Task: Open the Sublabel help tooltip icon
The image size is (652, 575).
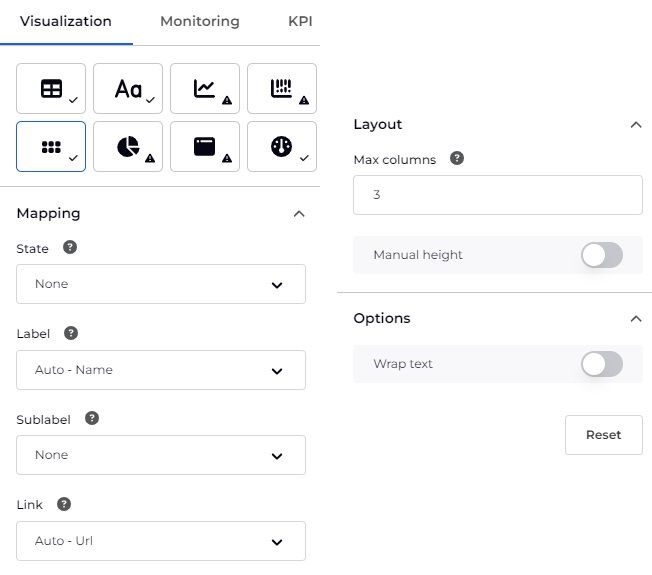Action: point(92,418)
